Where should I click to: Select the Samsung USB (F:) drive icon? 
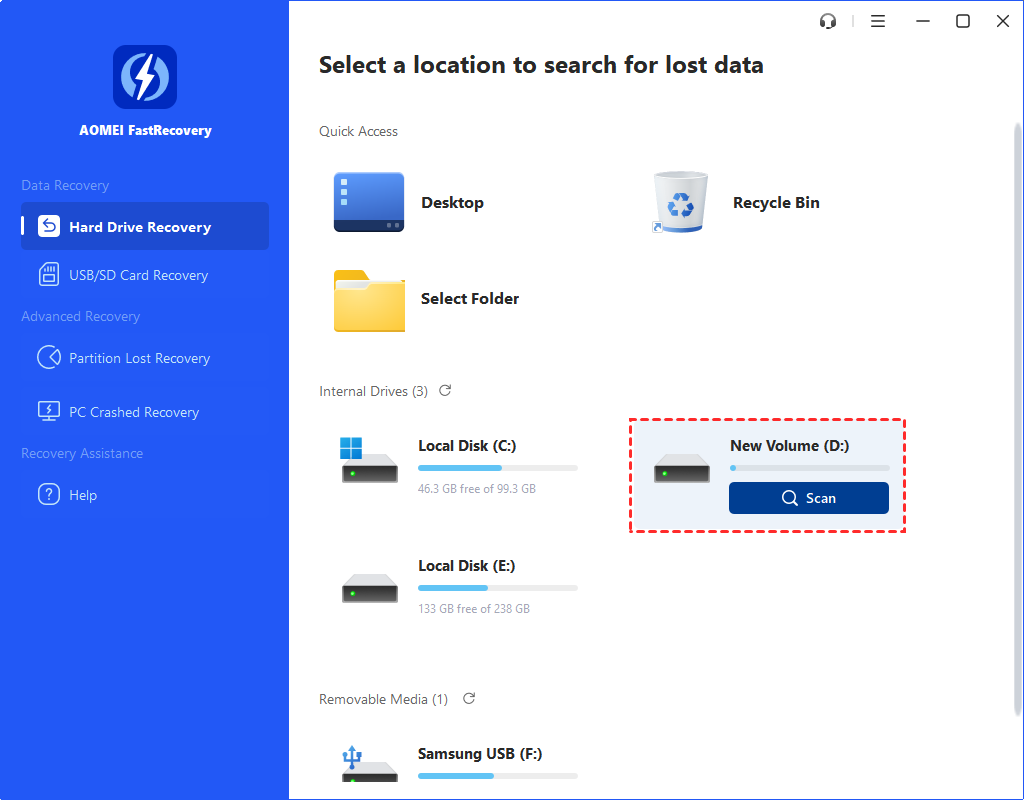tap(370, 764)
